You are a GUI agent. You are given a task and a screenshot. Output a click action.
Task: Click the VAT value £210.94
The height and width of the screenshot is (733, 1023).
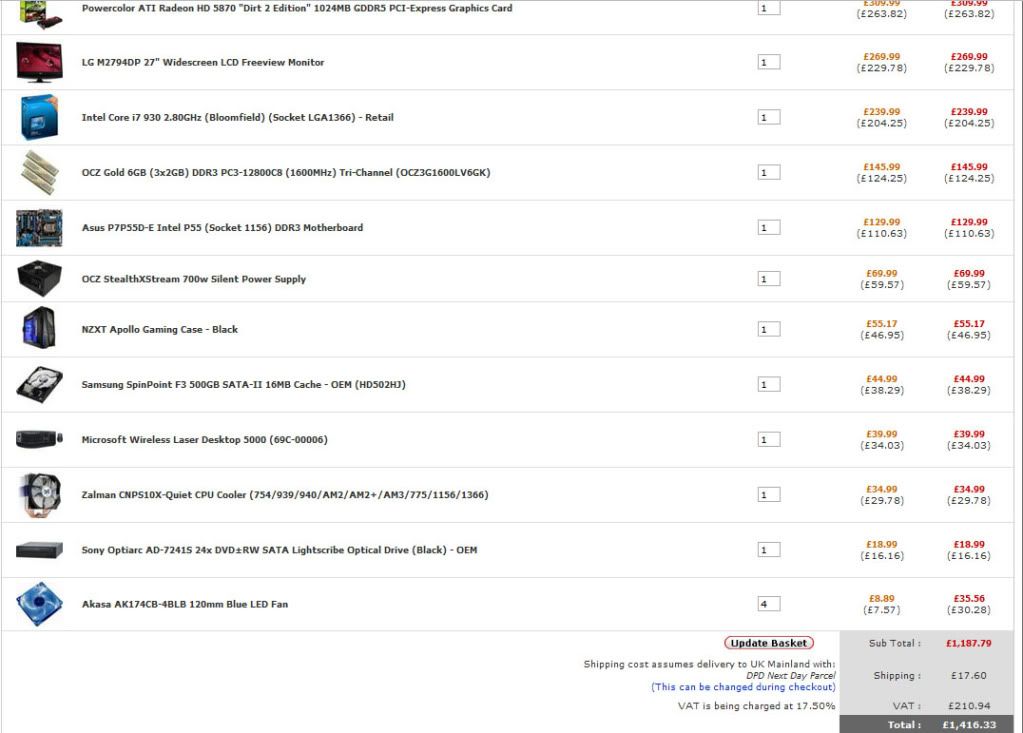[x=969, y=706]
